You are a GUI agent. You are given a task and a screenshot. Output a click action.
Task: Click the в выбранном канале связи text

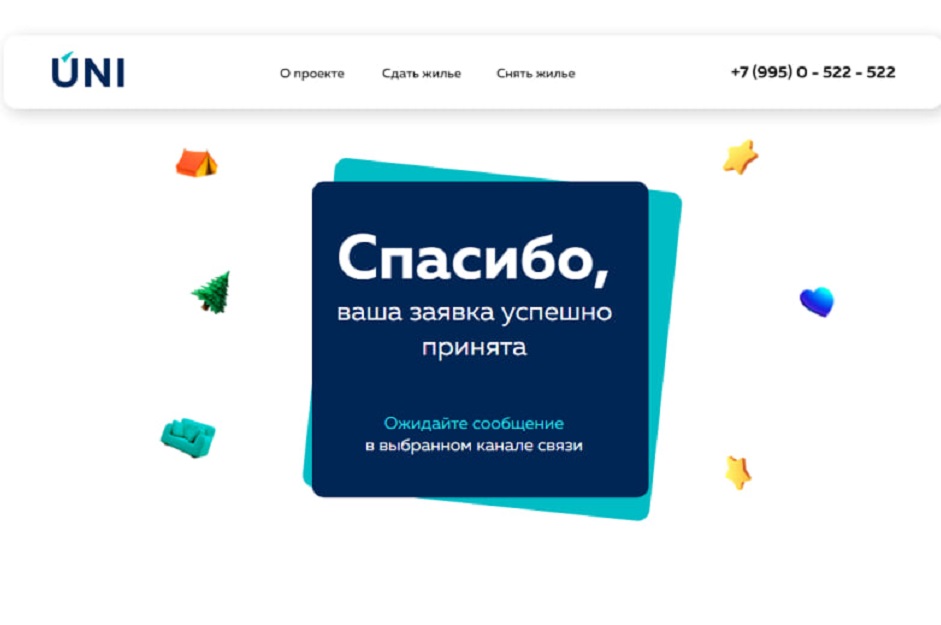coord(474,445)
